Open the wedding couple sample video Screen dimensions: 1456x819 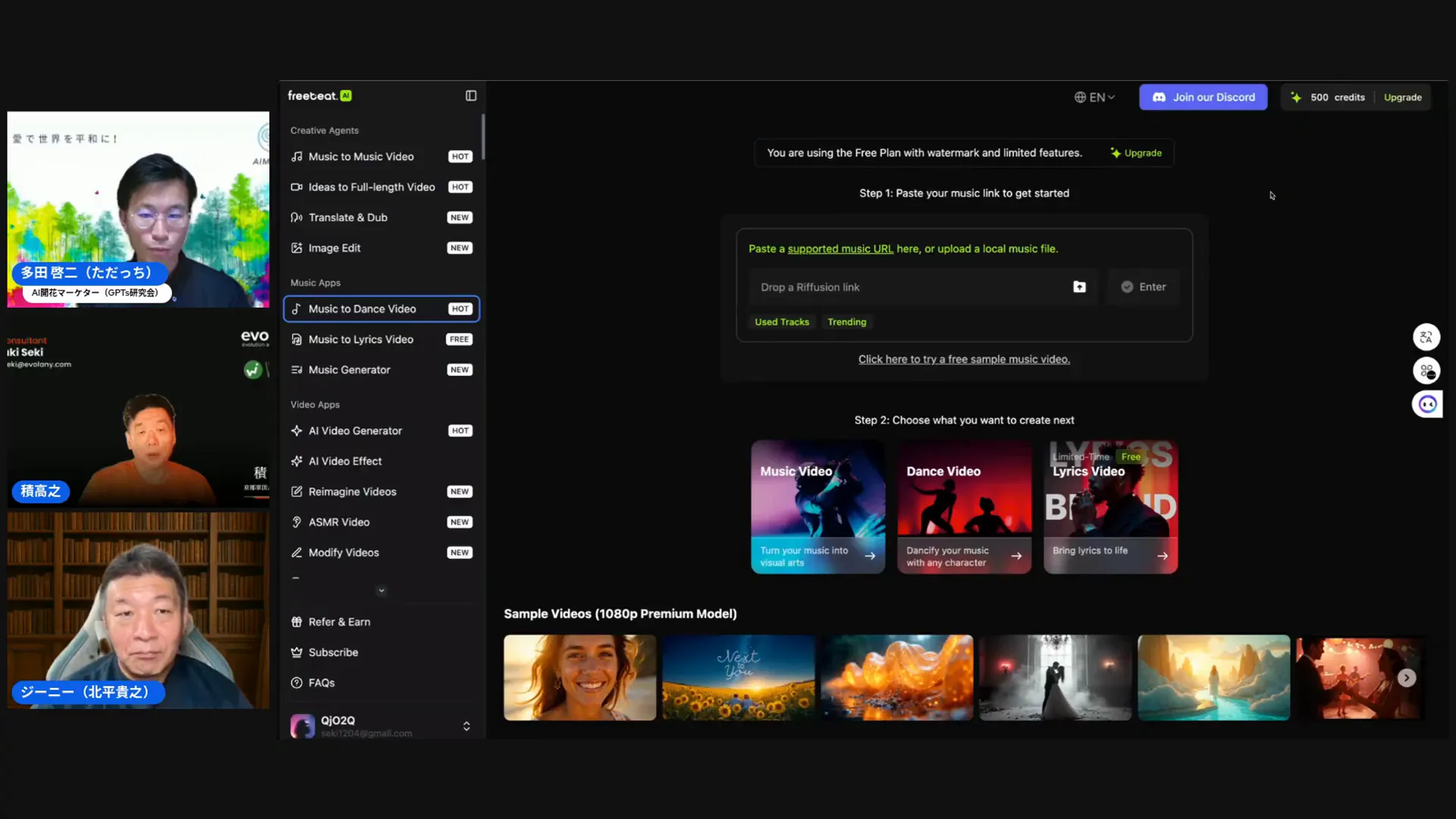click(1055, 677)
